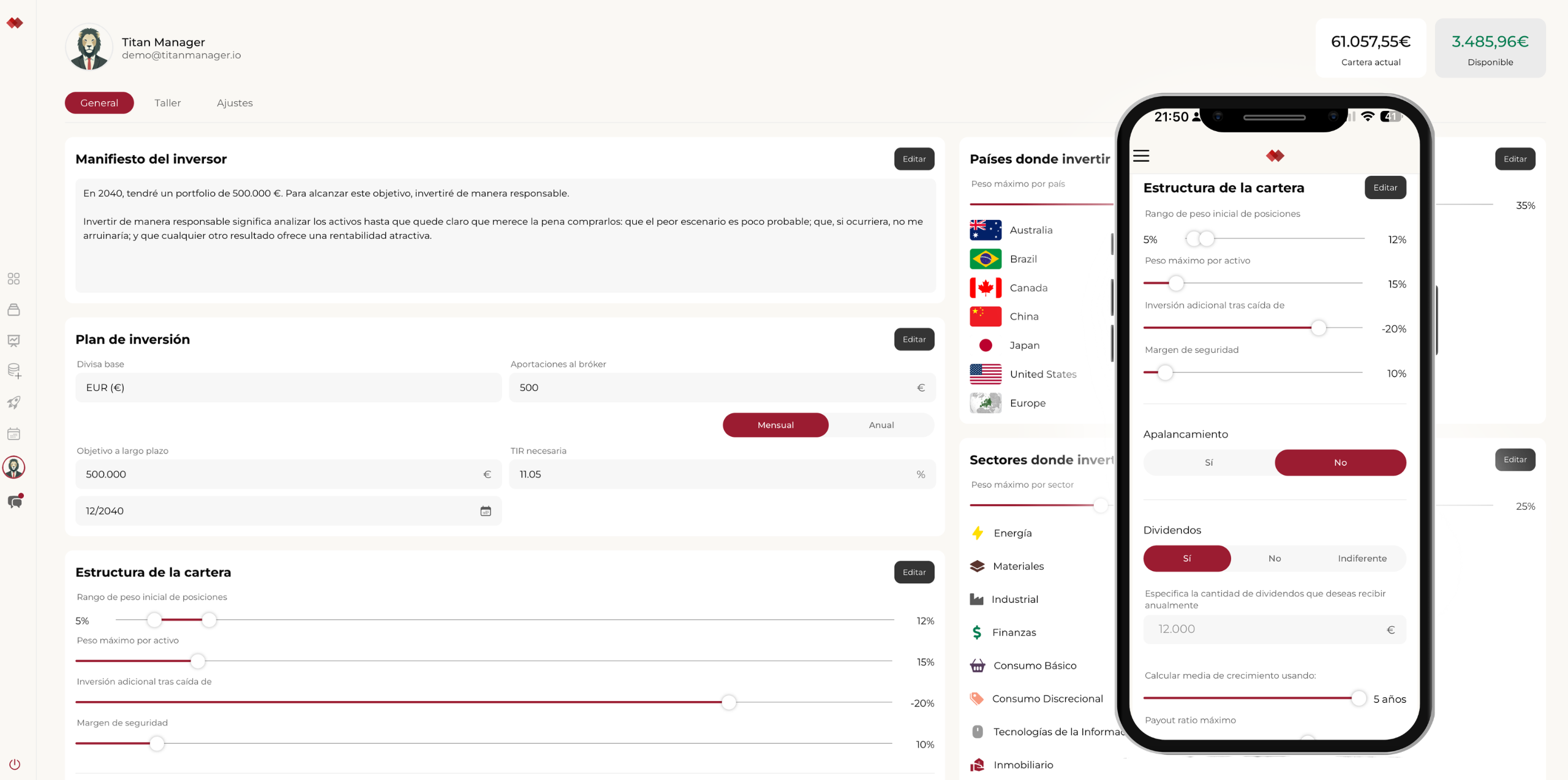Viewport: 1568px width, 780px height.
Task: Switch to the Taller tab
Action: 167,103
